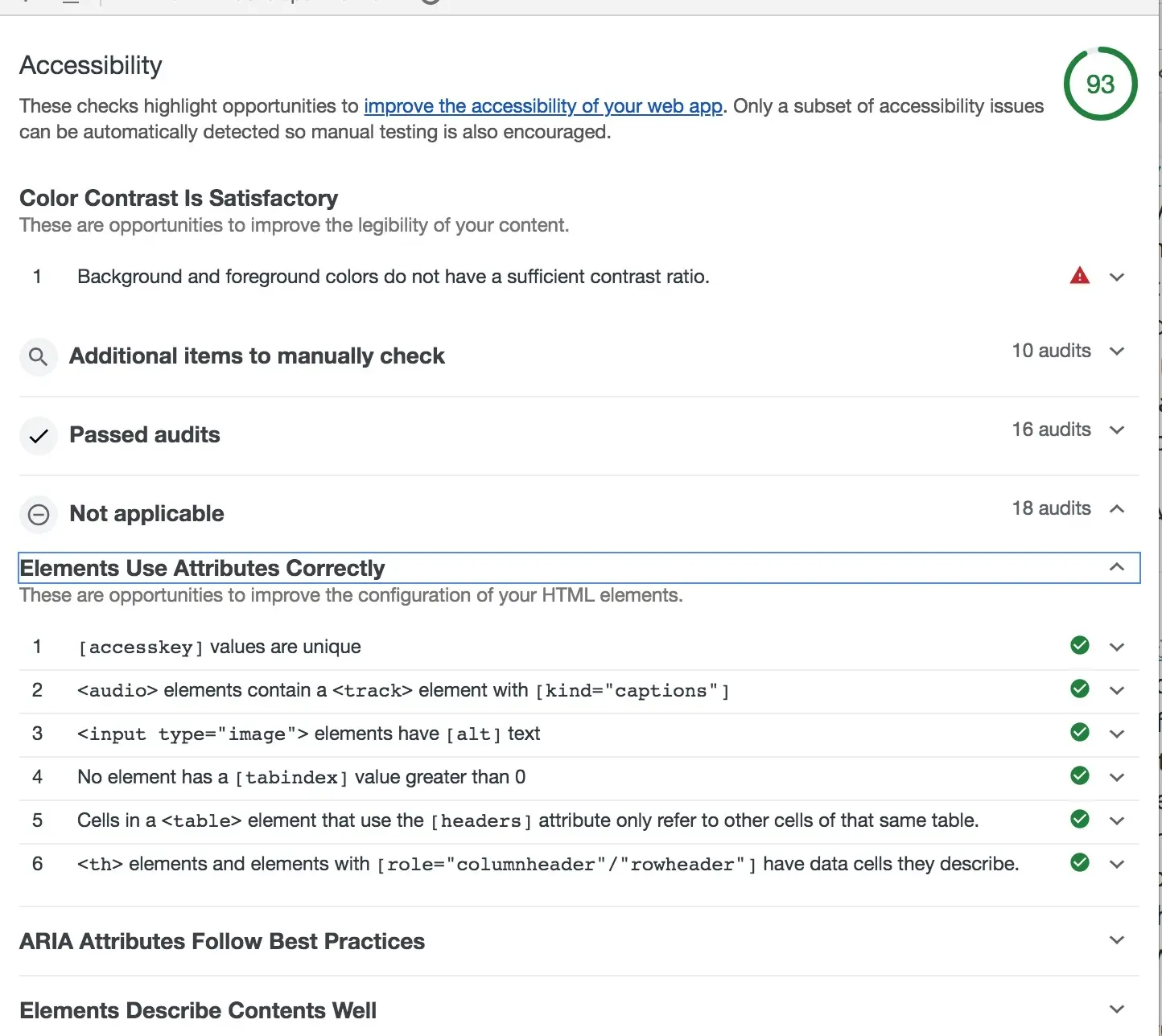1162x1036 pixels.
Task: Collapse the Not applicable section
Action: 1117,508
